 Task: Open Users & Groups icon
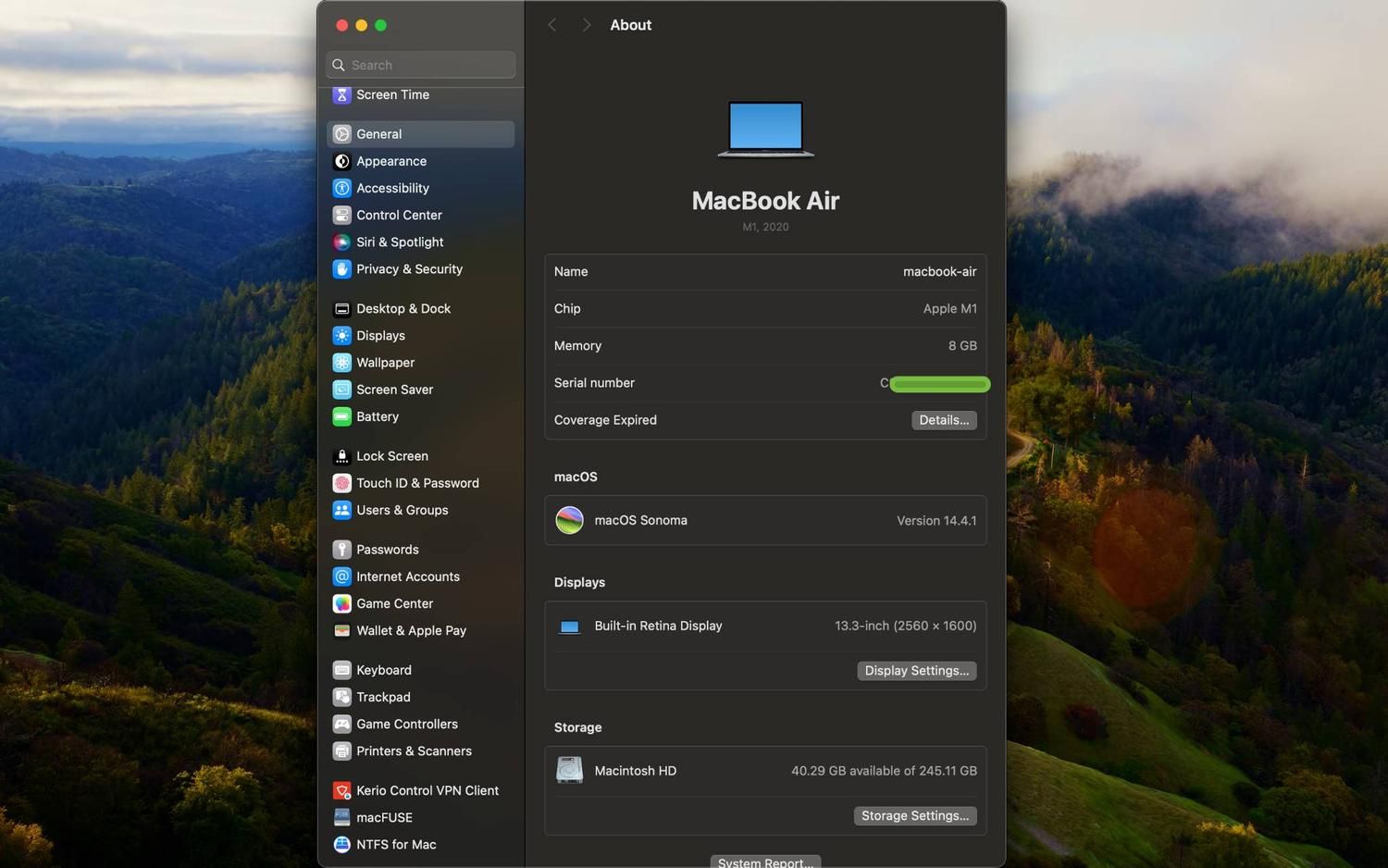click(x=341, y=510)
